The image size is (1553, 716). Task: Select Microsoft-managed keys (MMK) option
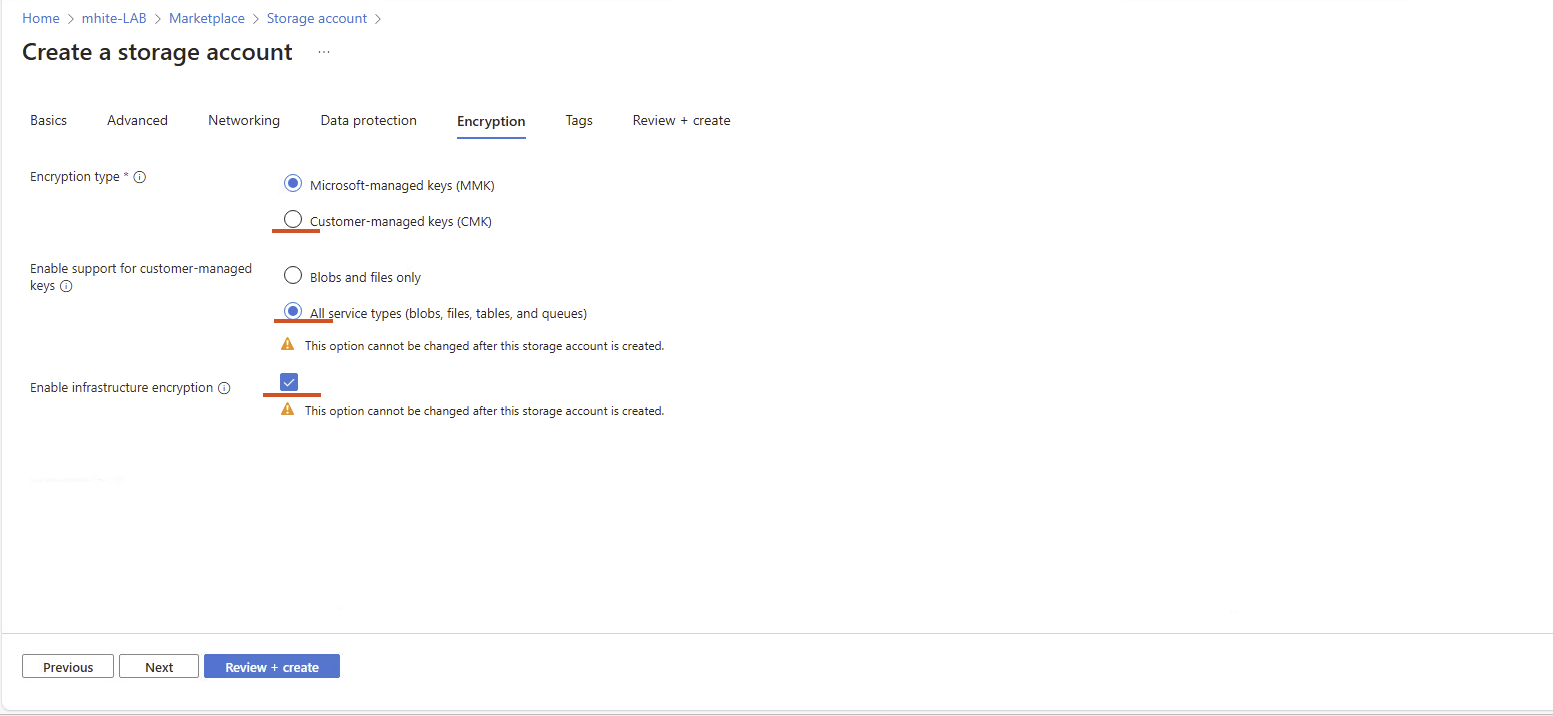(293, 184)
